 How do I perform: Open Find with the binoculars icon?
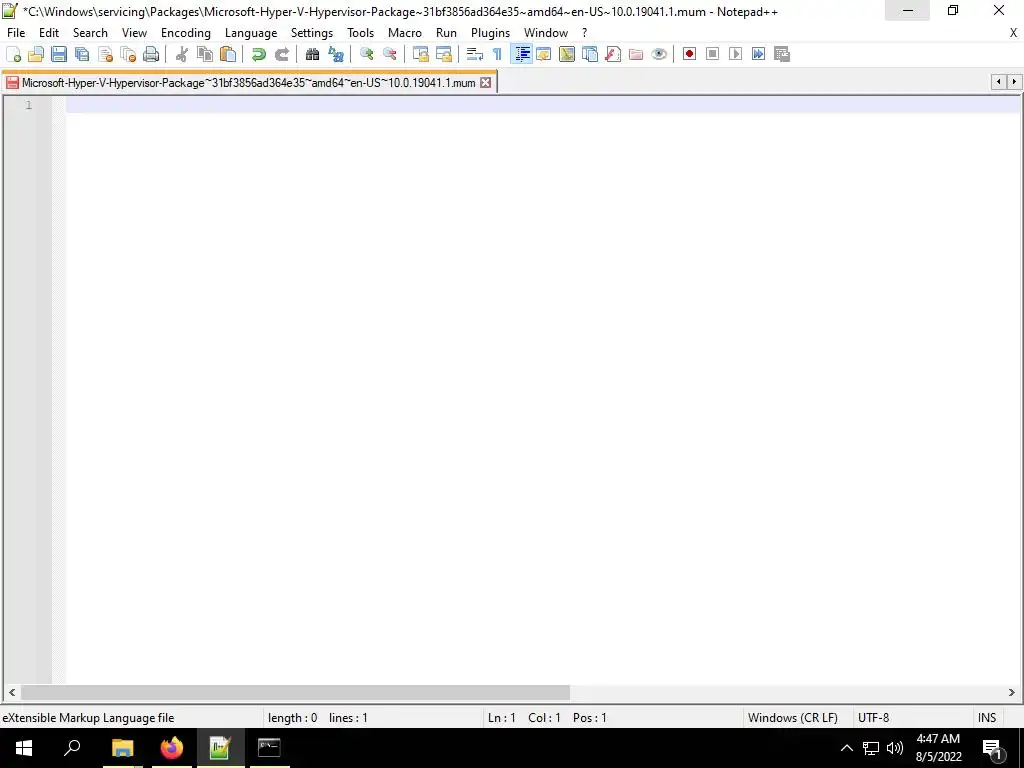click(x=312, y=54)
